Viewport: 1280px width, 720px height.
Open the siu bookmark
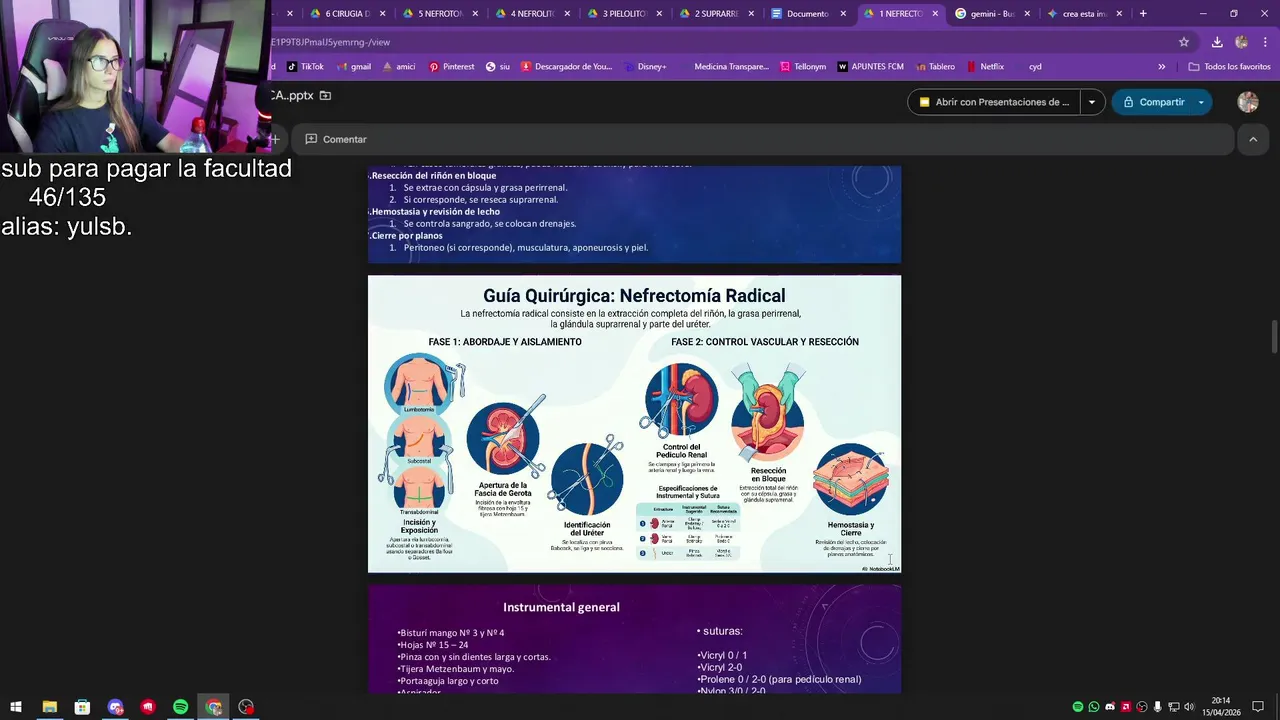[x=497, y=67]
